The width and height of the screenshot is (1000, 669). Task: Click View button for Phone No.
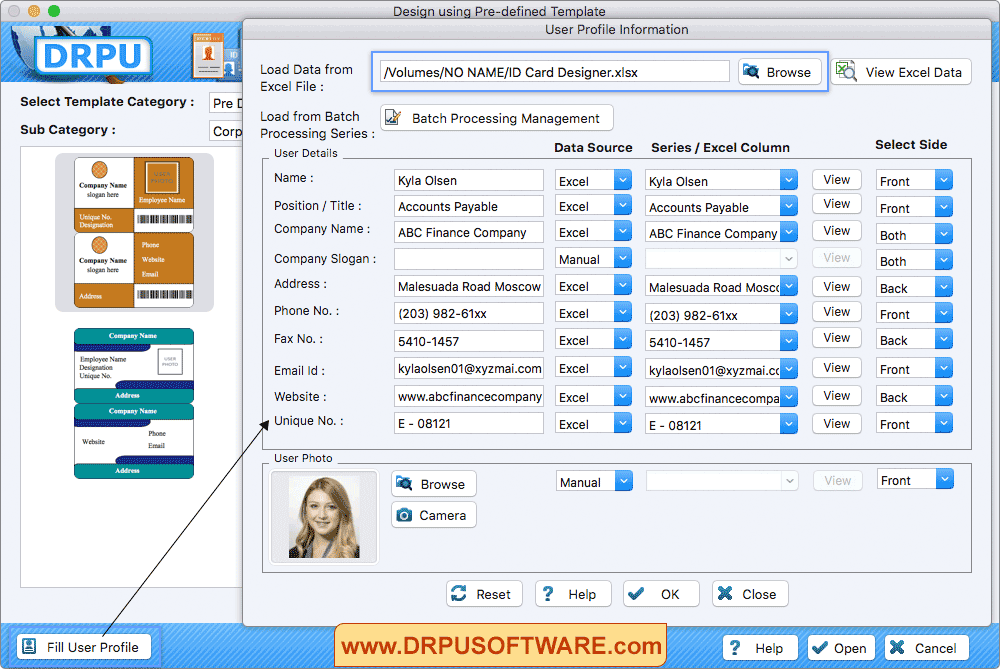(836, 312)
